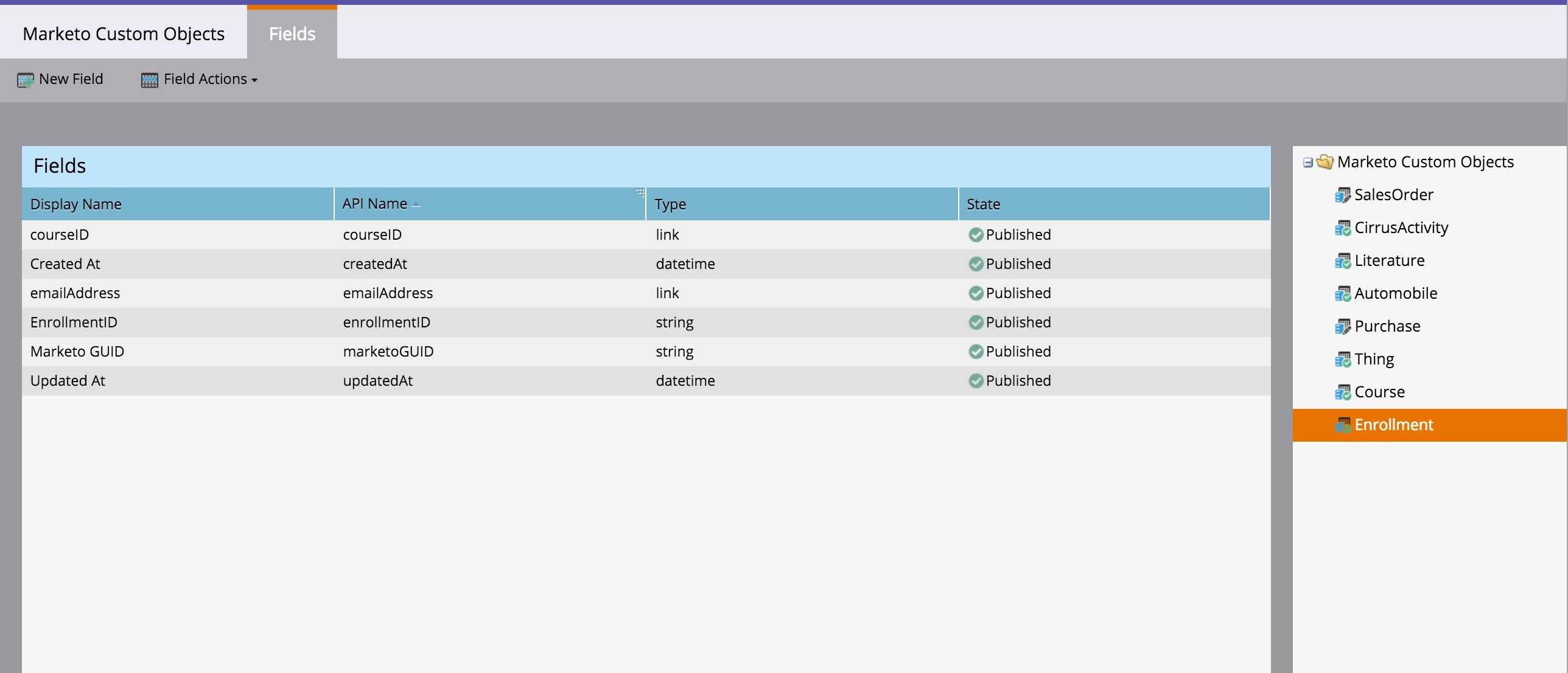Select the Fields tab
The height and width of the screenshot is (673, 1568).
(x=292, y=34)
